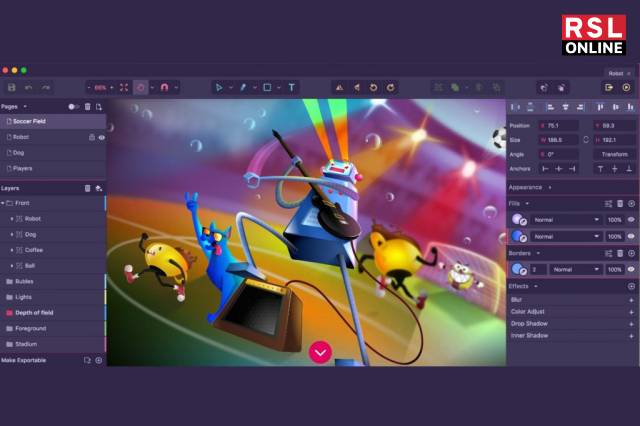640x426 pixels.
Task: Select the Text tool
Action: pyautogui.click(x=291, y=87)
